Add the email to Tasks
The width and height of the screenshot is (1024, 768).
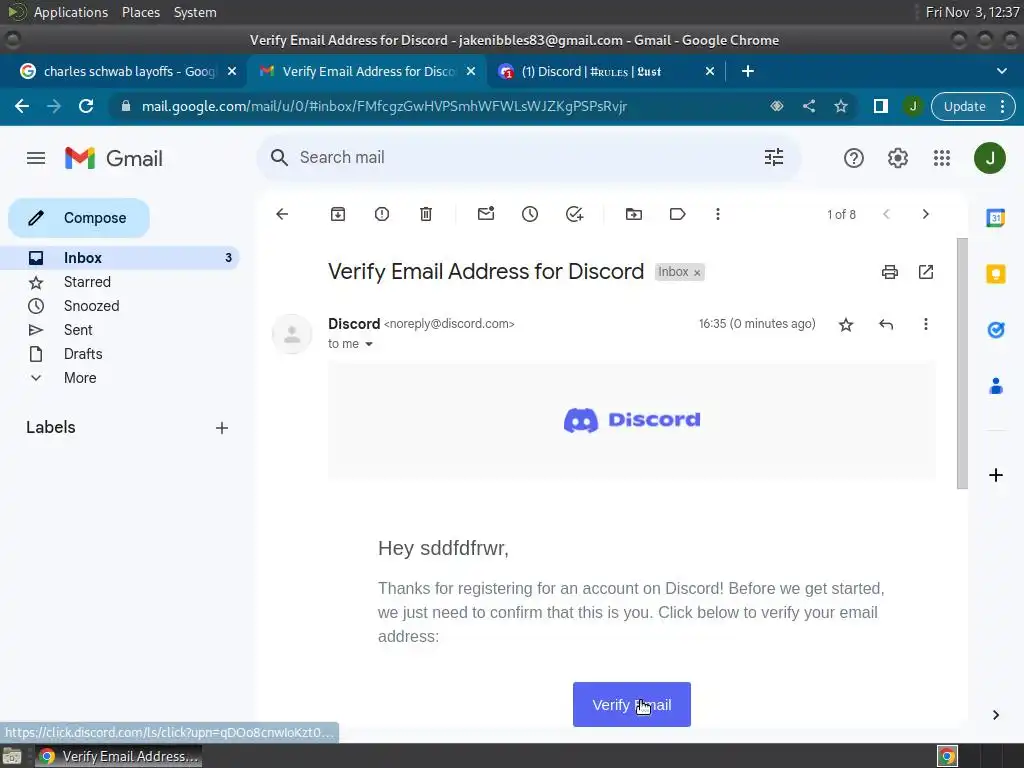pyautogui.click(x=574, y=214)
